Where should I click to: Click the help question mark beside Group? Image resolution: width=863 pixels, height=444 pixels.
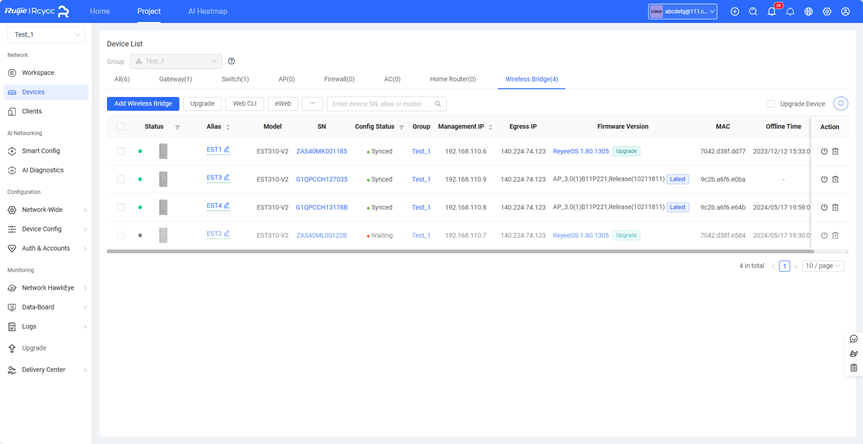point(232,61)
